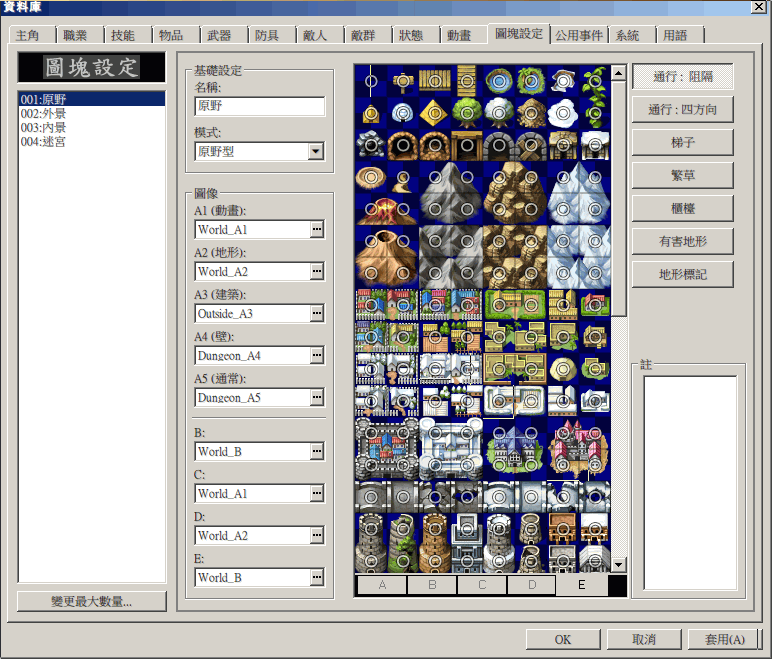Open the A5 (通常) file browse button
Screen dimensions: 772x659
pos(317,397)
